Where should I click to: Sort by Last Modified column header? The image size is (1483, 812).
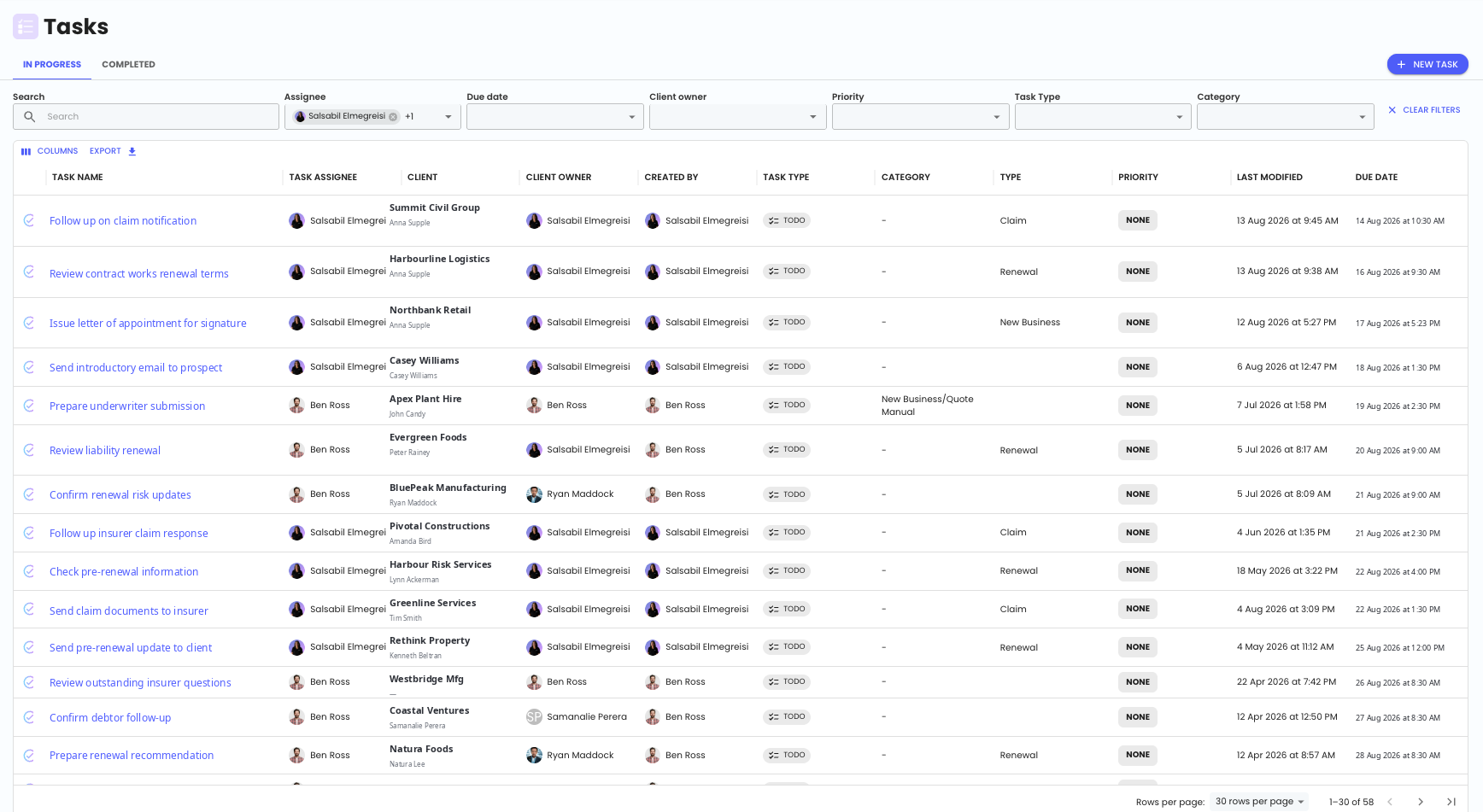[1269, 178]
